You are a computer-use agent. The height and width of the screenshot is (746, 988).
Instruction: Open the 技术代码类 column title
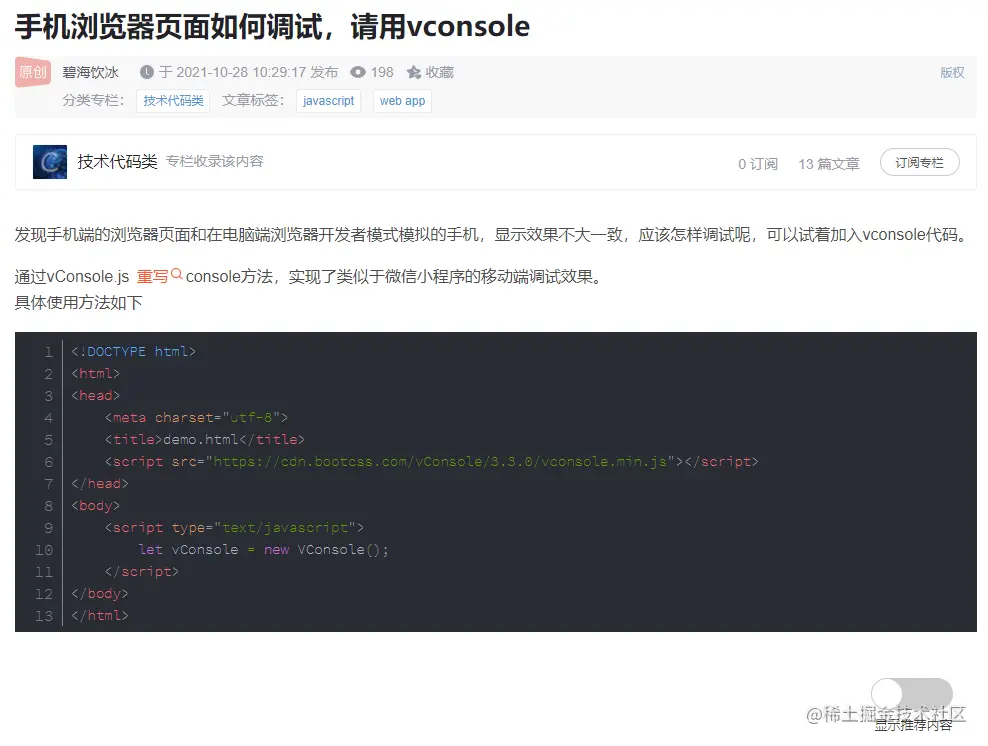(117, 162)
